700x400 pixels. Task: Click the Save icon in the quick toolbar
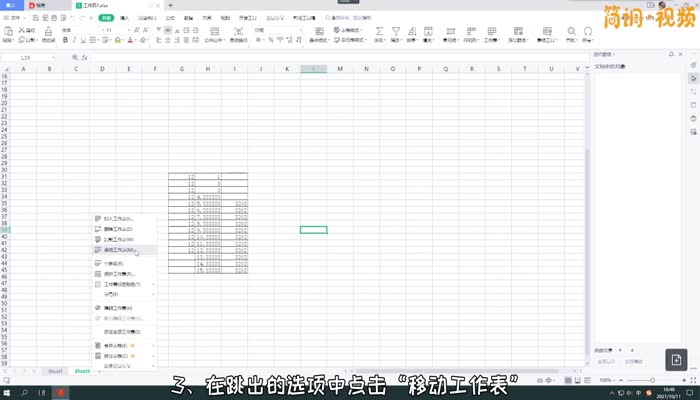[36, 18]
